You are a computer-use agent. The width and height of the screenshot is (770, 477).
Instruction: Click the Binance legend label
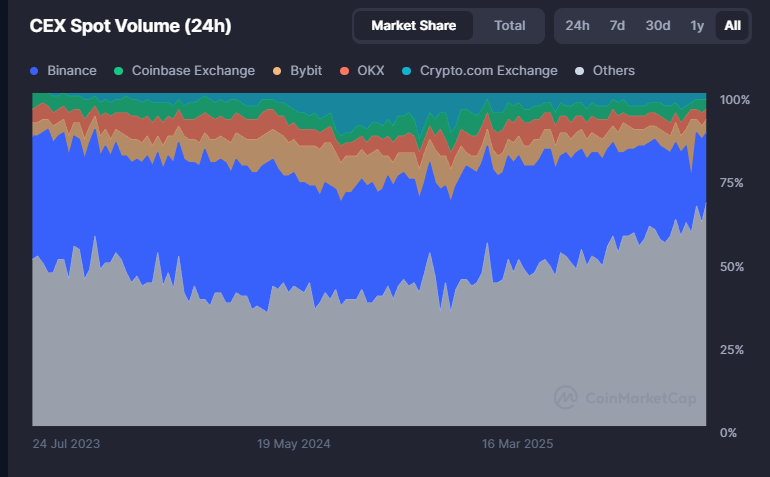point(72,71)
